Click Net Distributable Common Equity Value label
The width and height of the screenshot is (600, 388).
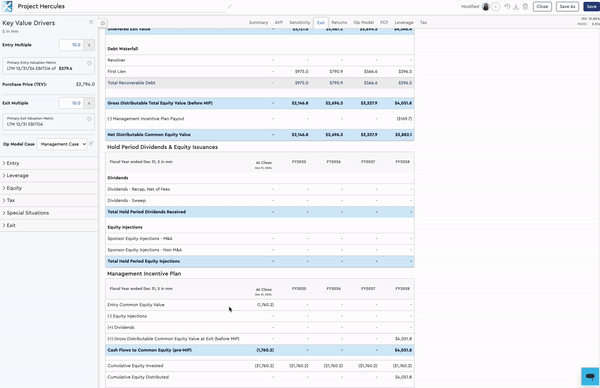click(x=149, y=135)
